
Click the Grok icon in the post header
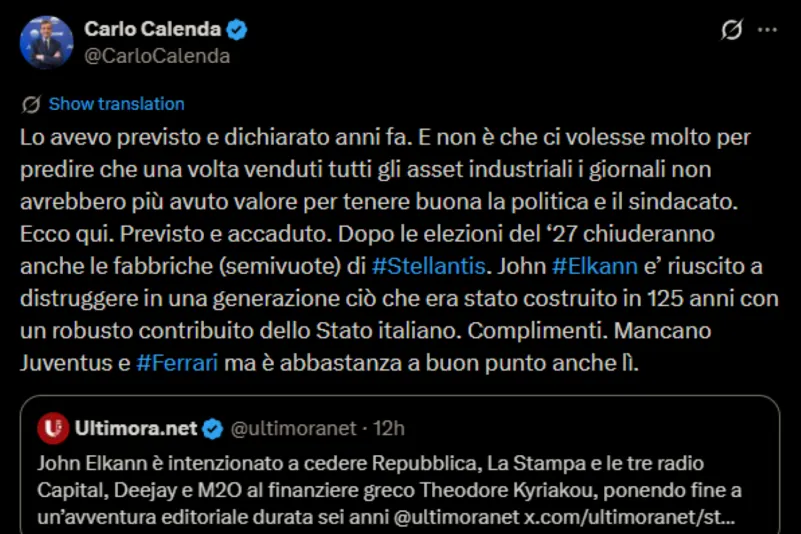coord(731,31)
